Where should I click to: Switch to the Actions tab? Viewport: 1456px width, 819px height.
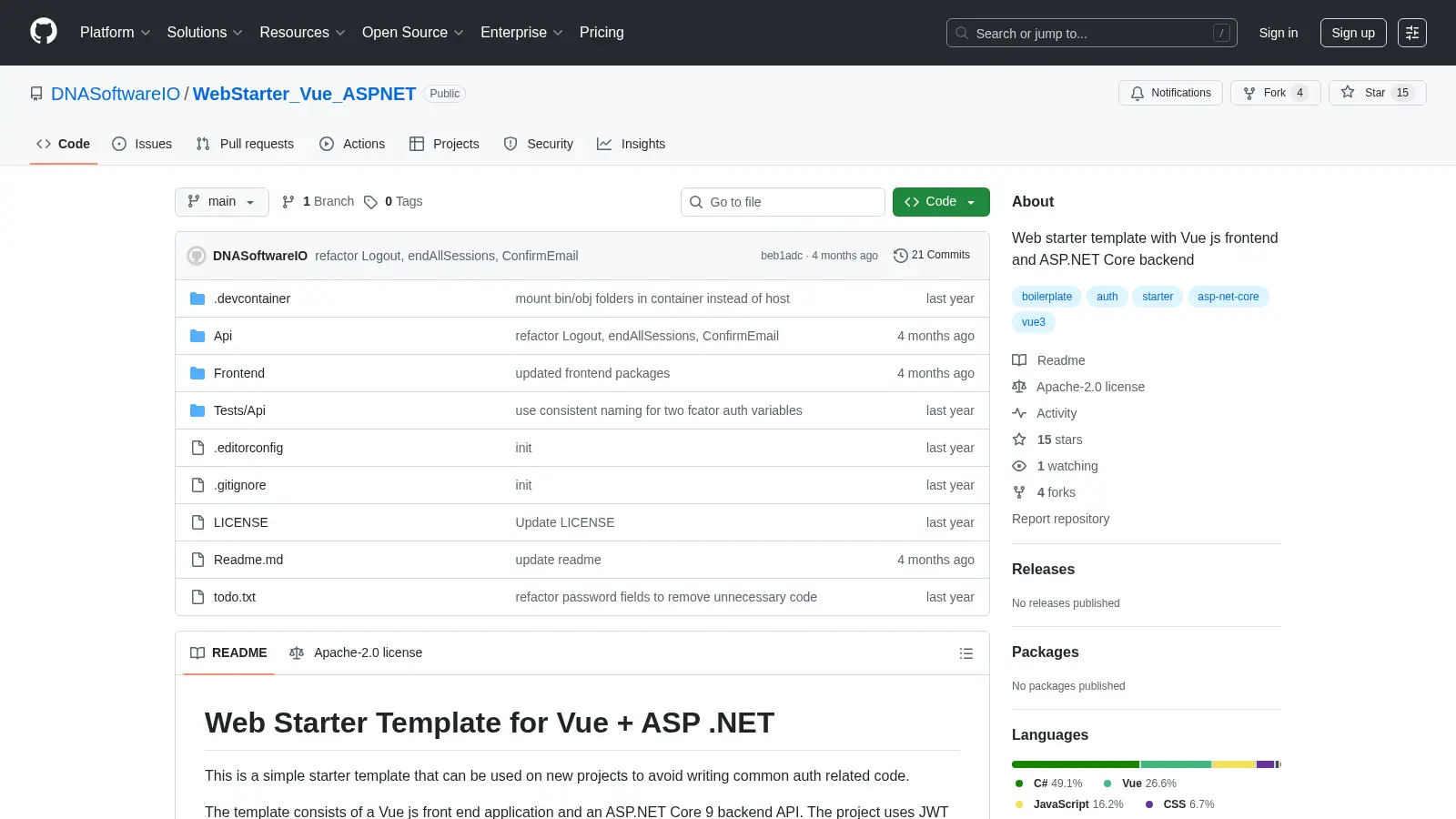click(352, 144)
